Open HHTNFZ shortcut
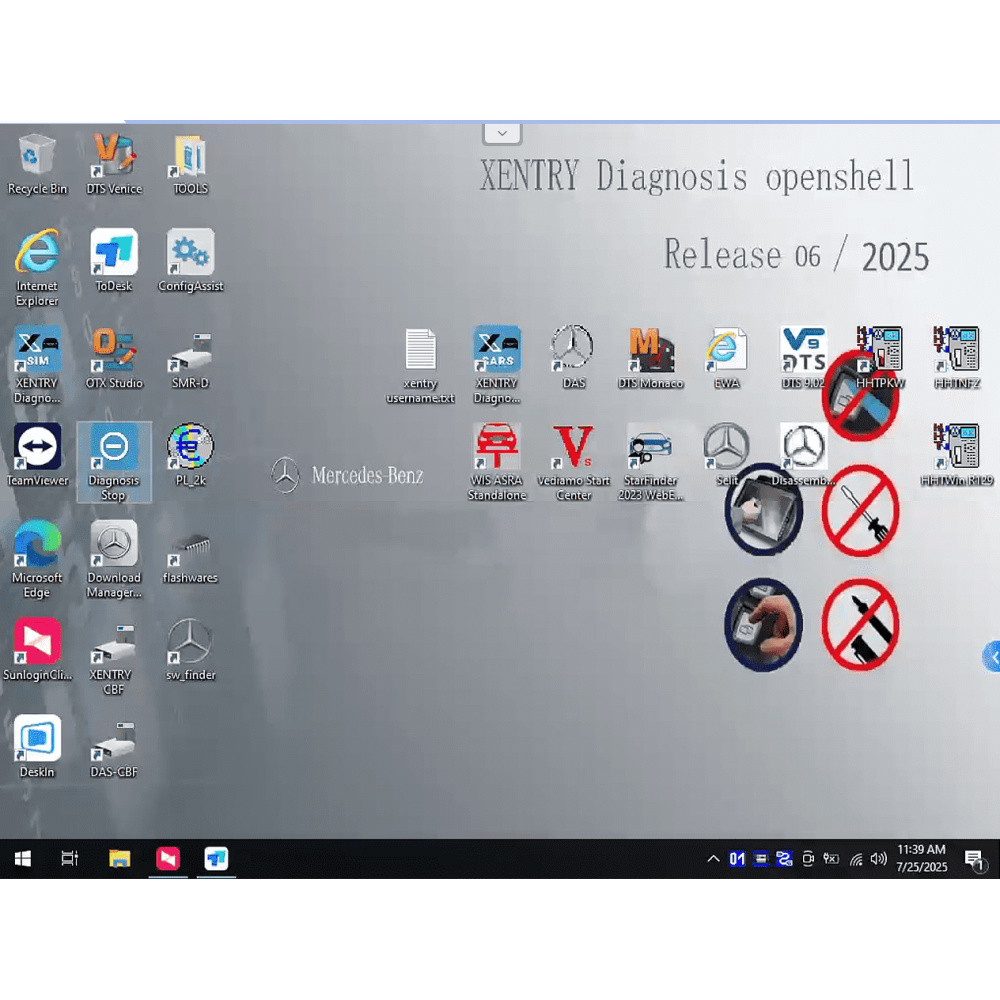Screen dimensions: 1000x1000 956,357
